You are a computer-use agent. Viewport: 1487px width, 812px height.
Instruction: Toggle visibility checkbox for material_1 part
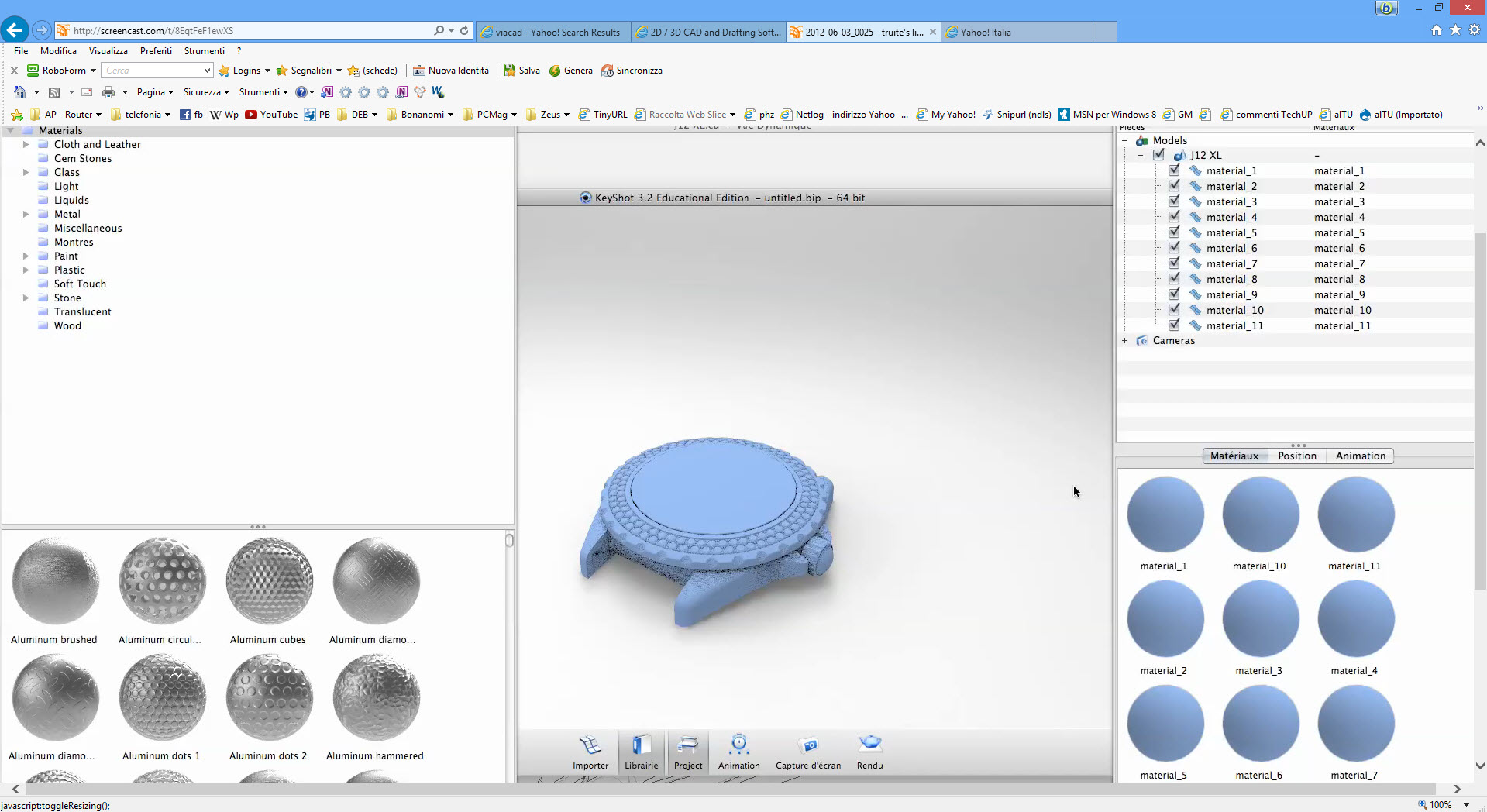coord(1174,170)
